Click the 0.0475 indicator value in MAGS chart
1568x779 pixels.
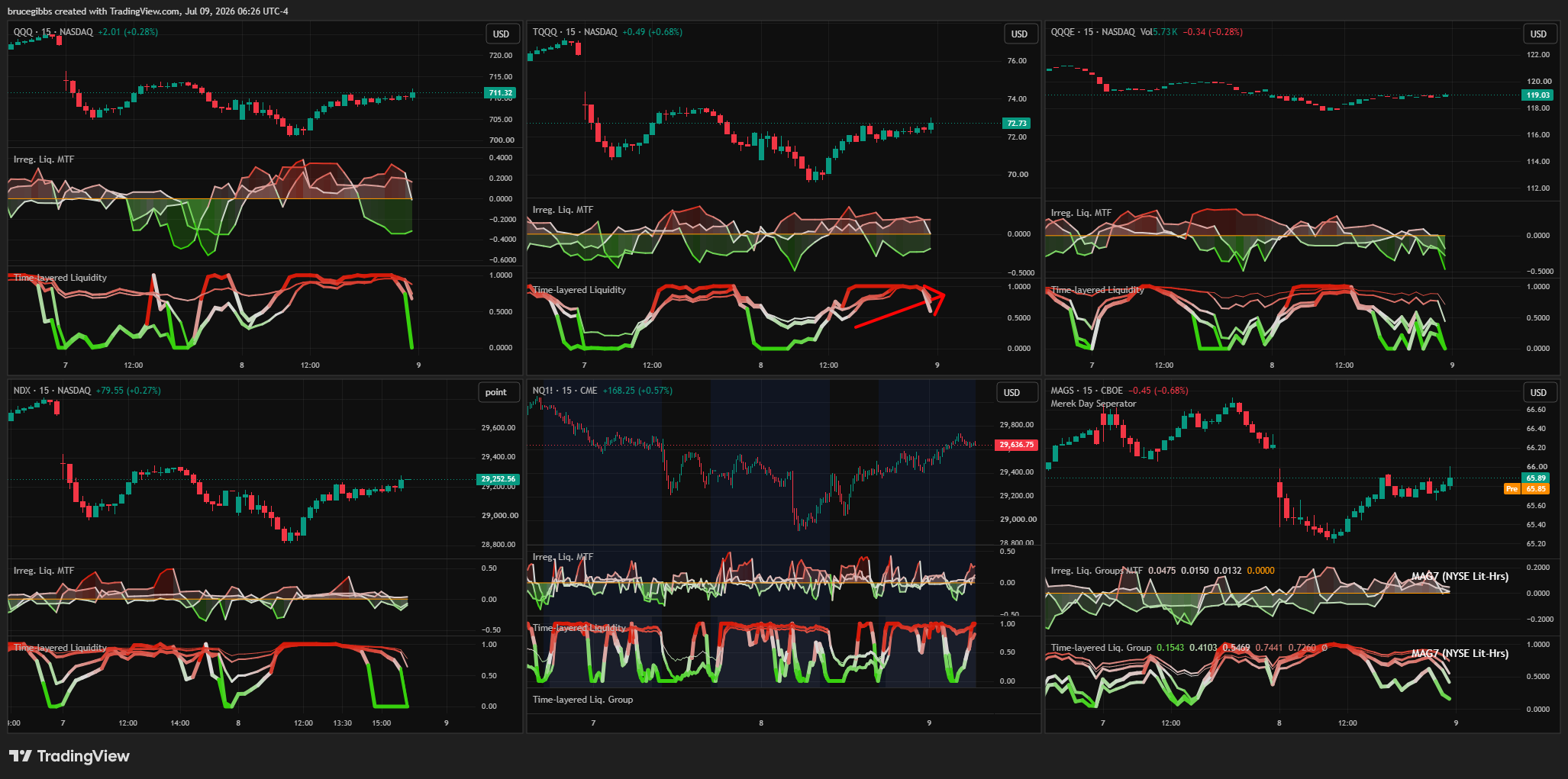point(1162,571)
